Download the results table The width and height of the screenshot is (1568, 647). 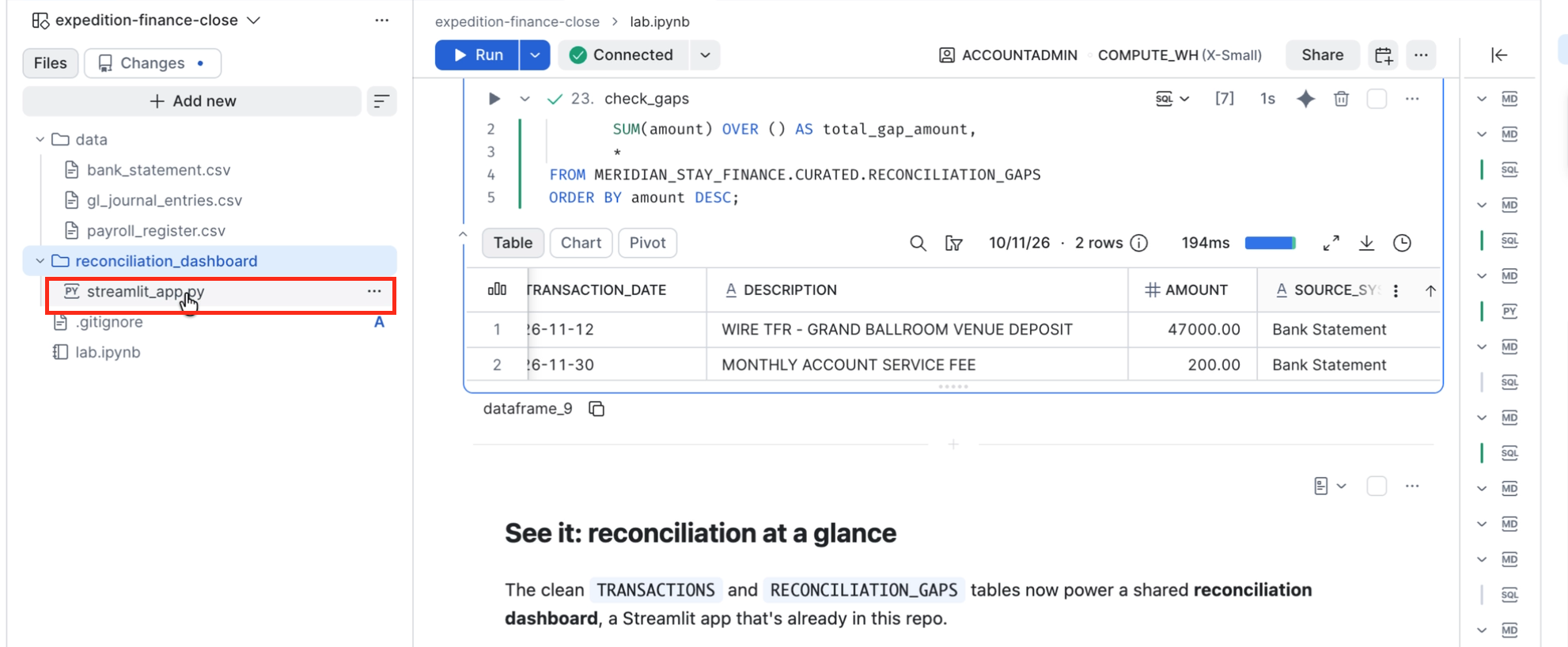coord(1366,243)
